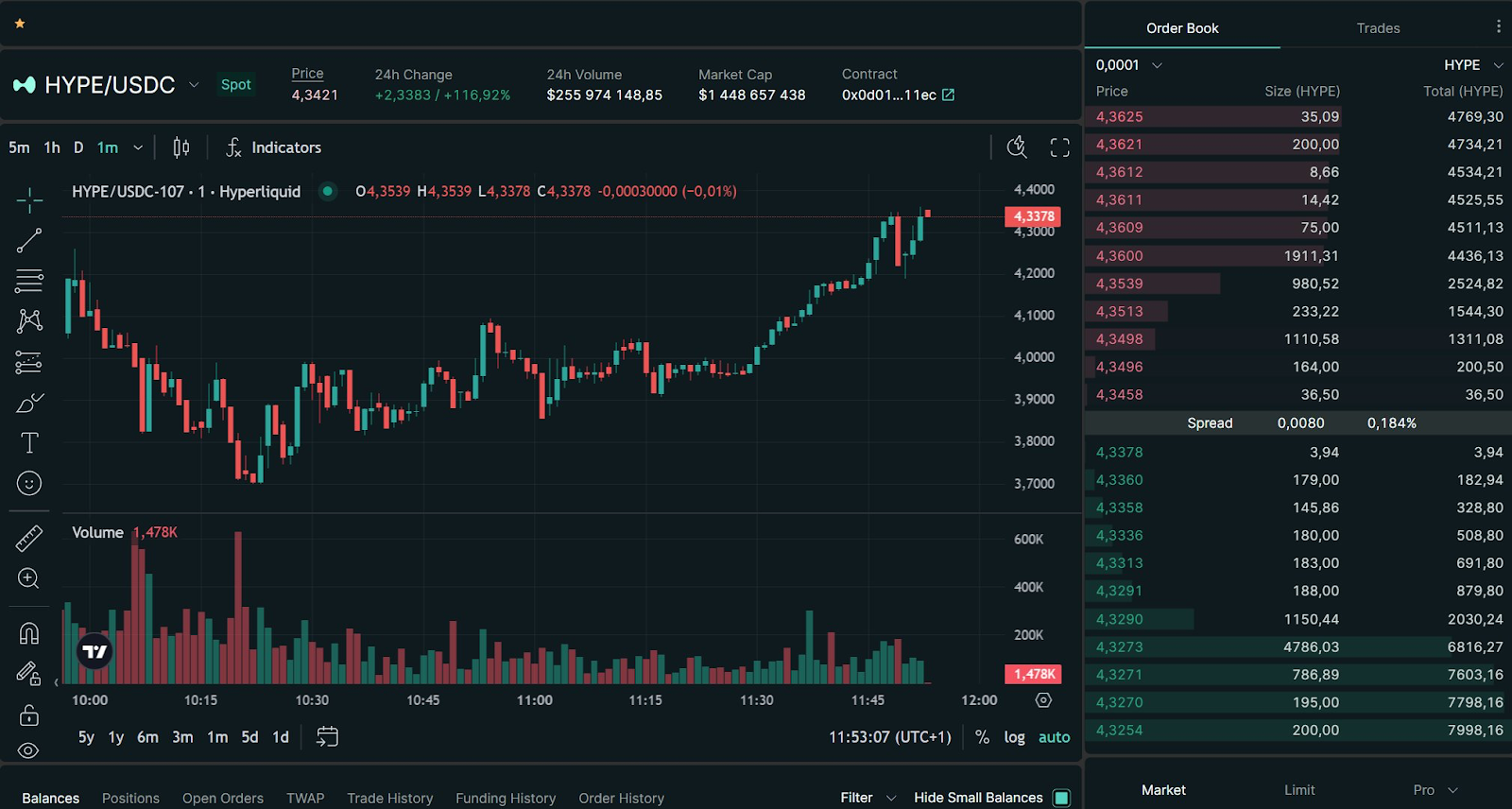The height and width of the screenshot is (809, 1512).
Task: Select the 6m date range
Action: (x=147, y=737)
